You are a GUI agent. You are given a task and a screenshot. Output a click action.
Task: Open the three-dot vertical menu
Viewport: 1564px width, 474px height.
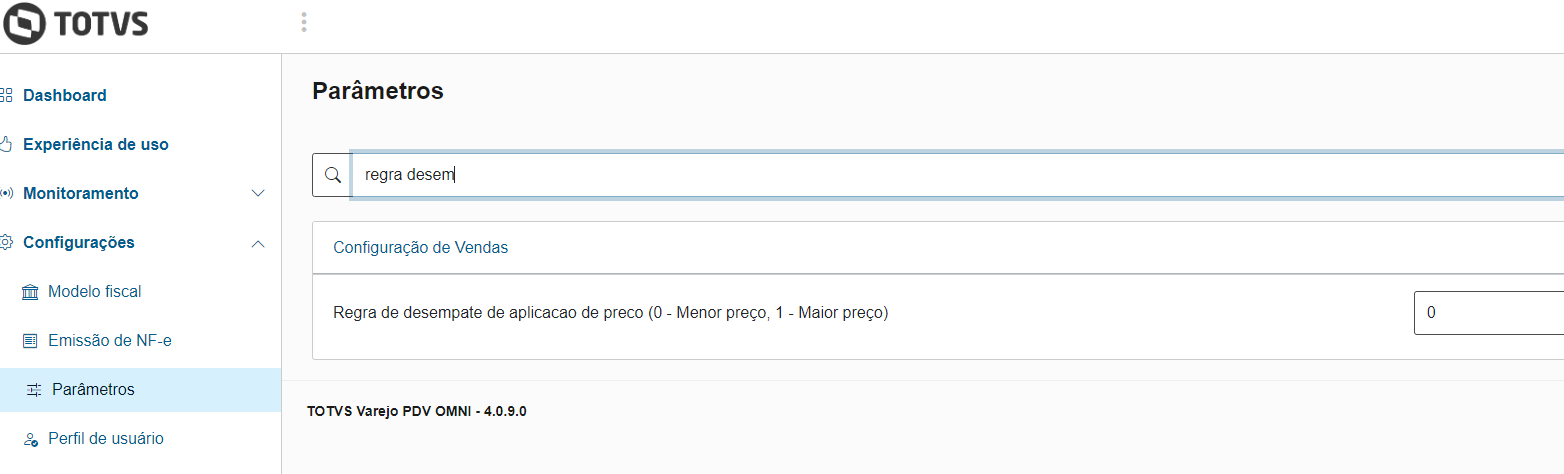click(x=304, y=22)
